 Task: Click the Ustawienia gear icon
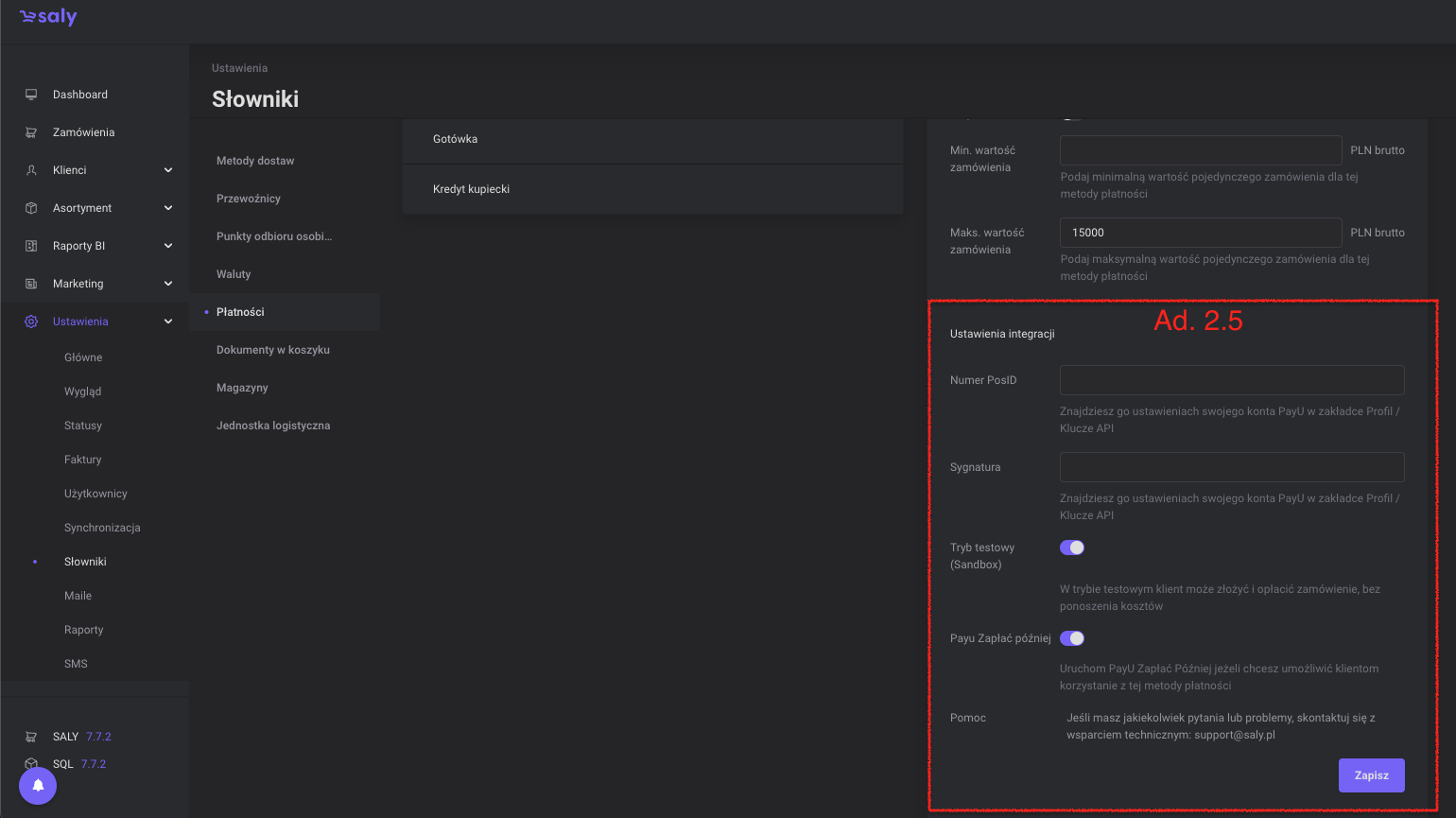[x=31, y=322]
